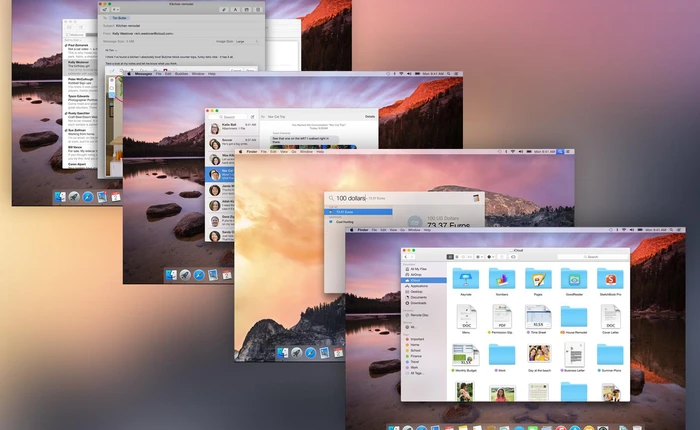The height and width of the screenshot is (430, 700).
Task: Open Safari in the Spotlight screen dock
Action: coord(310,353)
